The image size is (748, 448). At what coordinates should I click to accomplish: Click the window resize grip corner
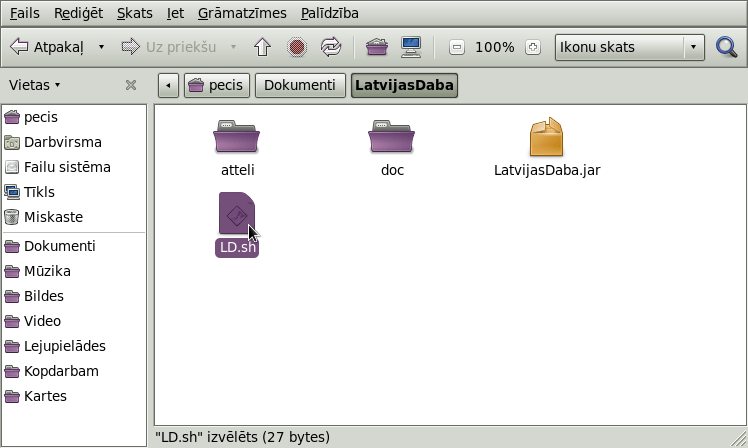[738, 438]
